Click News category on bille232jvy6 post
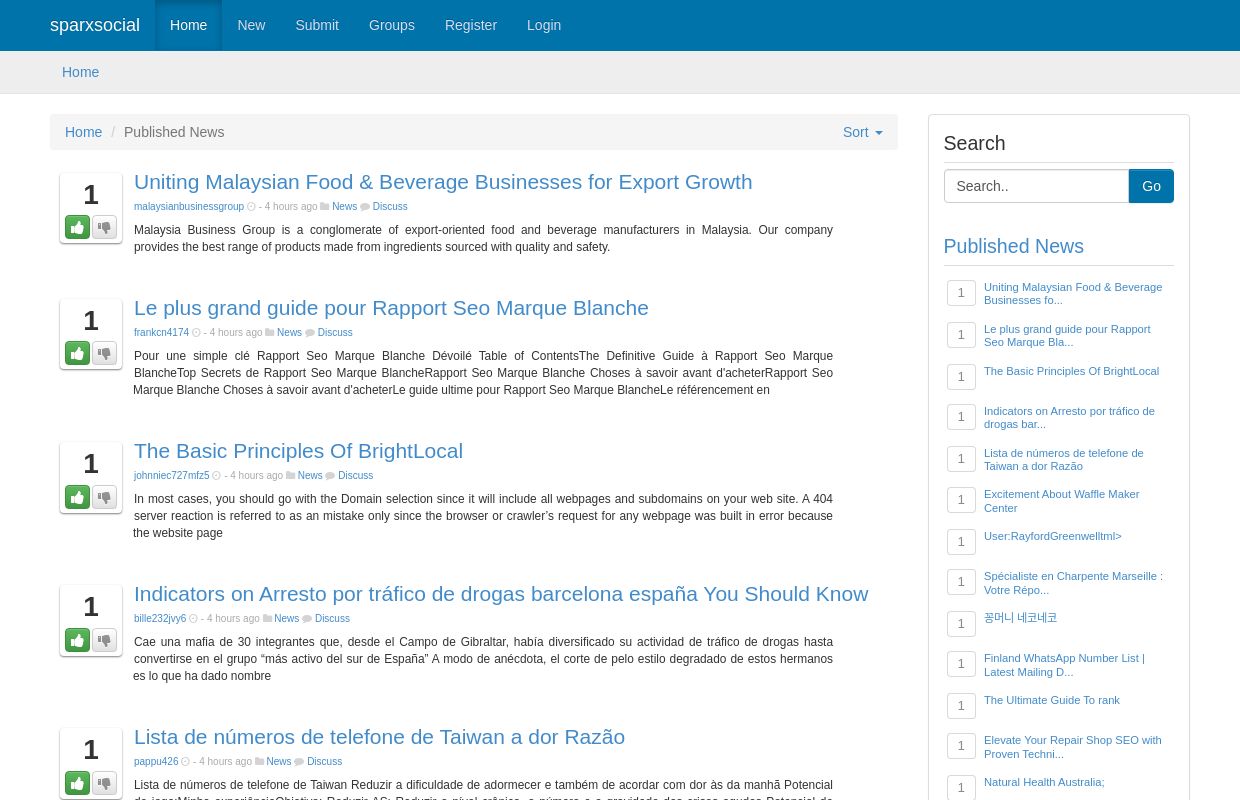This screenshot has height=800, width=1240. point(287,619)
